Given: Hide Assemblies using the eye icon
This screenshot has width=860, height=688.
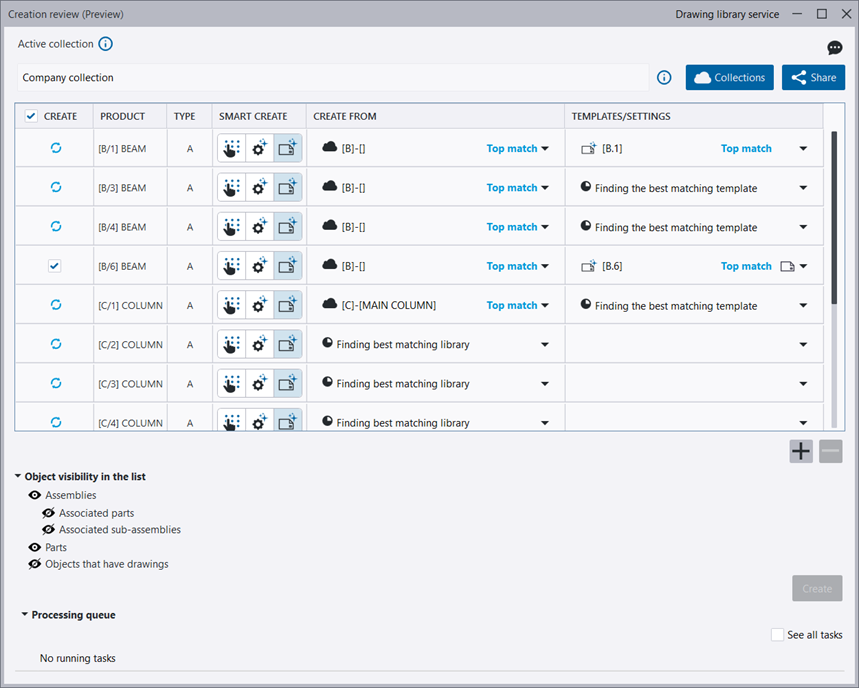Looking at the screenshot, I should click(35, 495).
